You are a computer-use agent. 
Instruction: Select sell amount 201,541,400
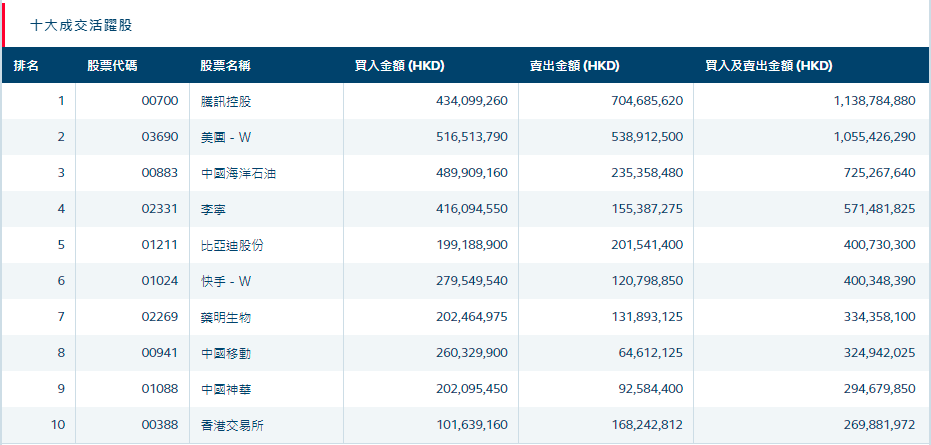pyautogui.click(x=647, y=245)
